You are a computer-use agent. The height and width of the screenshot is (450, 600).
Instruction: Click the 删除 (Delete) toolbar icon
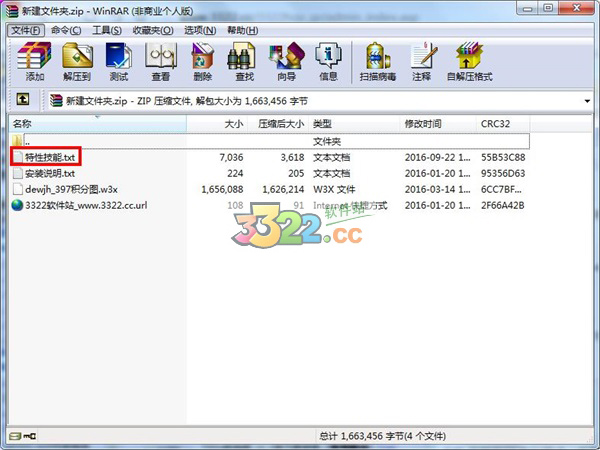202,56
